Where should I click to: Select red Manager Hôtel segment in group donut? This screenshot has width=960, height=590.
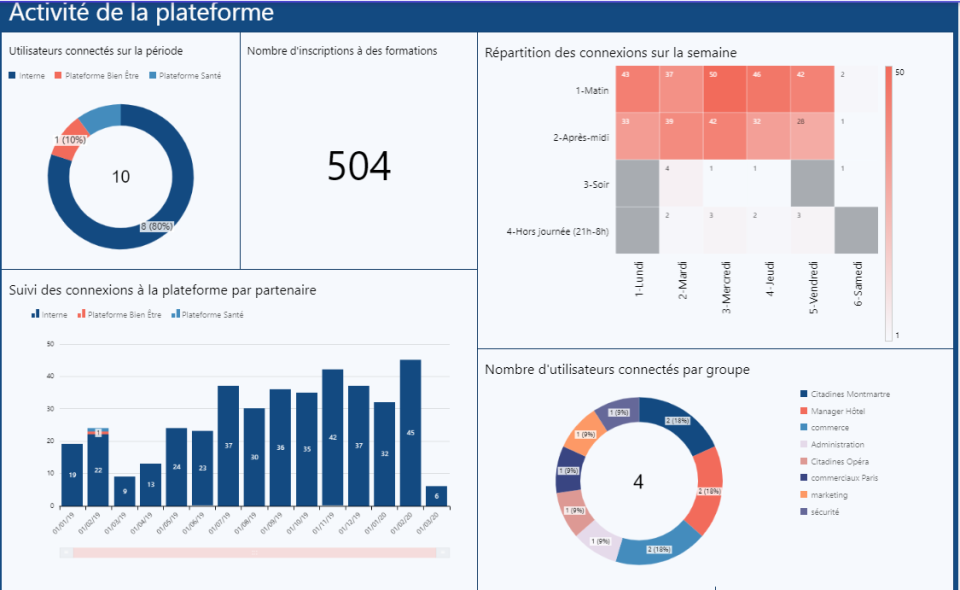(709, 491)
